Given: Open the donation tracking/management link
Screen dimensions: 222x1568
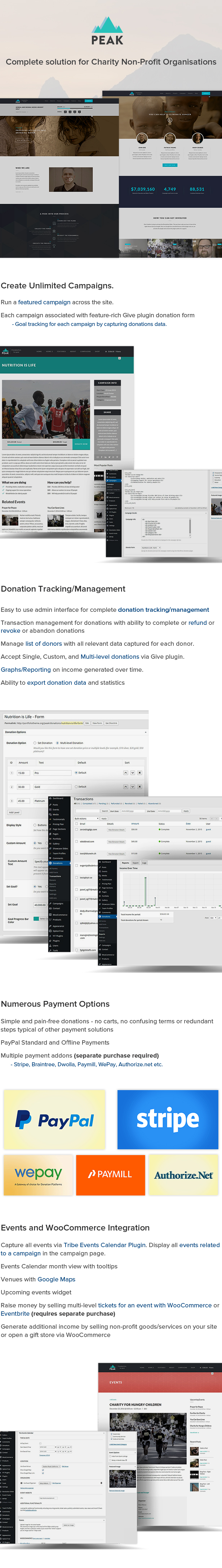Looking at the screenshot, I should tap(164, 609).
